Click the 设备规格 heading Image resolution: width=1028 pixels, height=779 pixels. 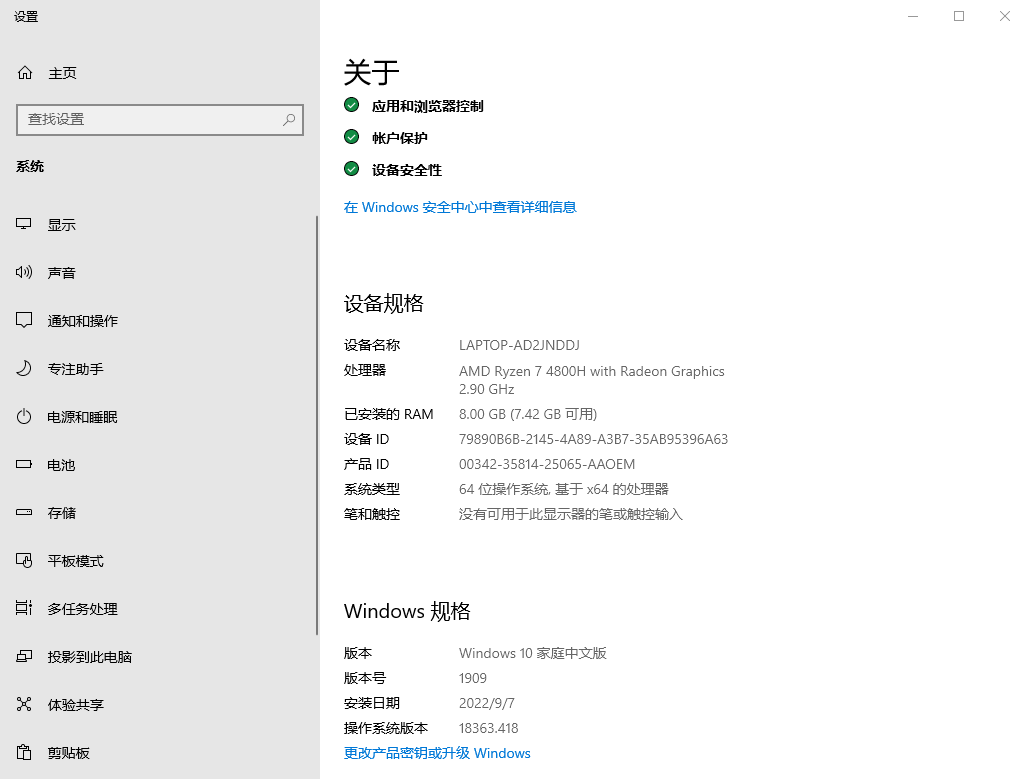[384, 304]
